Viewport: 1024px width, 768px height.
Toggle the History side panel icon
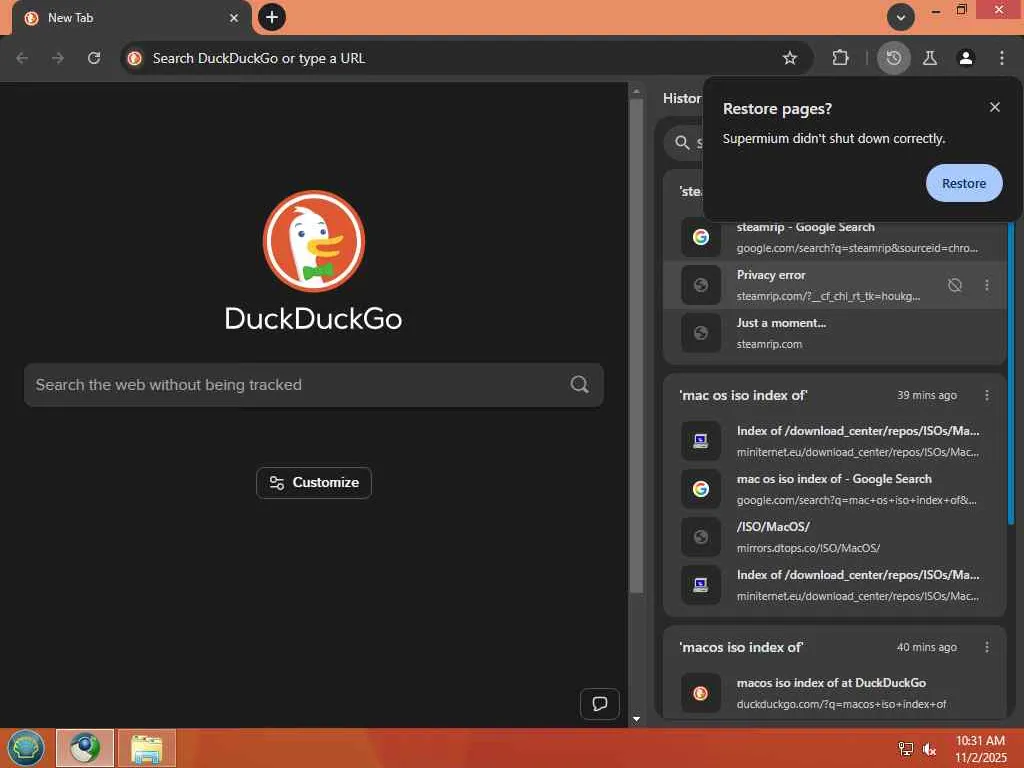coord(893,58)
